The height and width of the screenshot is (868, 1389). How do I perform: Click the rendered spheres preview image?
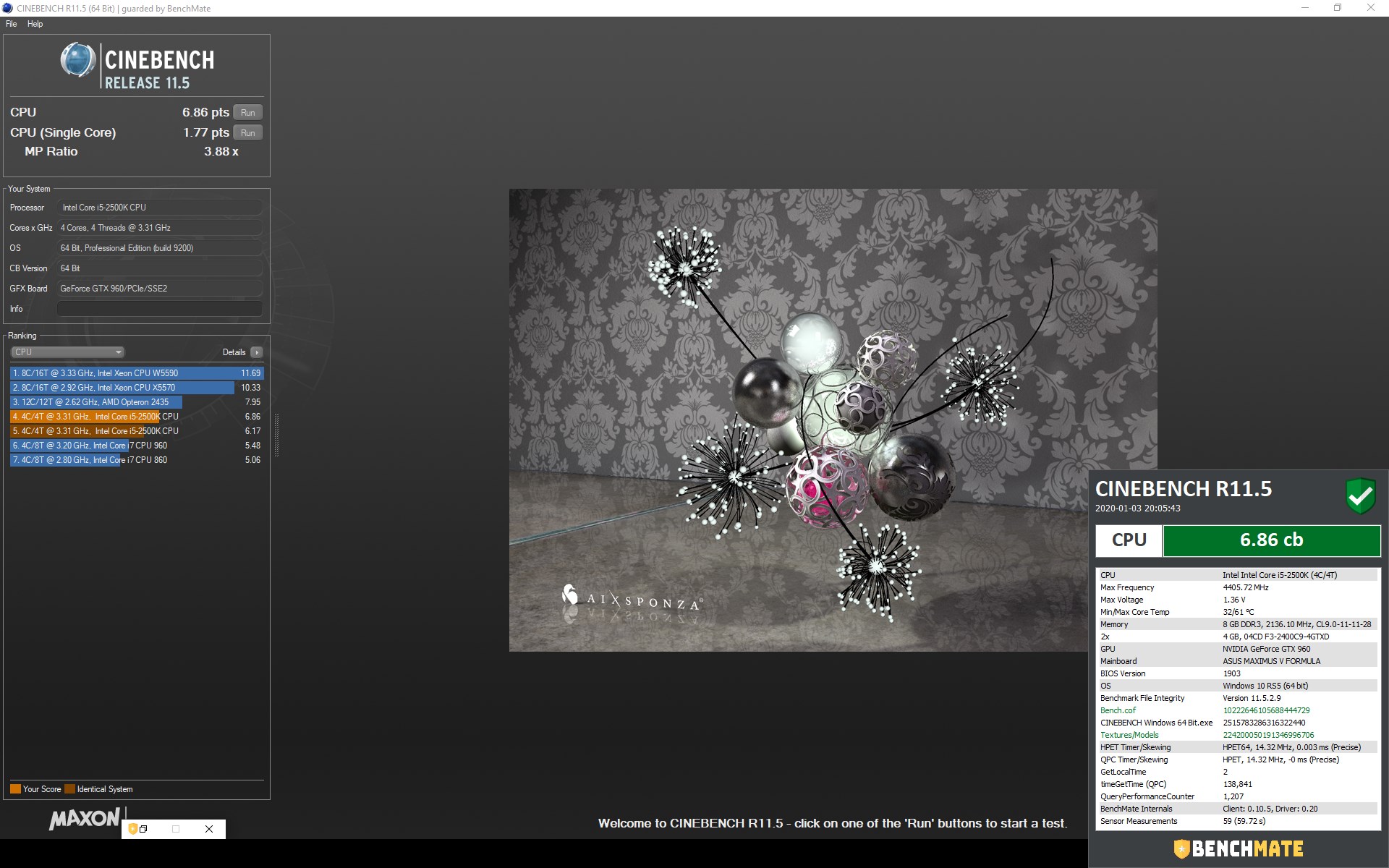click(x=833, y=420)
